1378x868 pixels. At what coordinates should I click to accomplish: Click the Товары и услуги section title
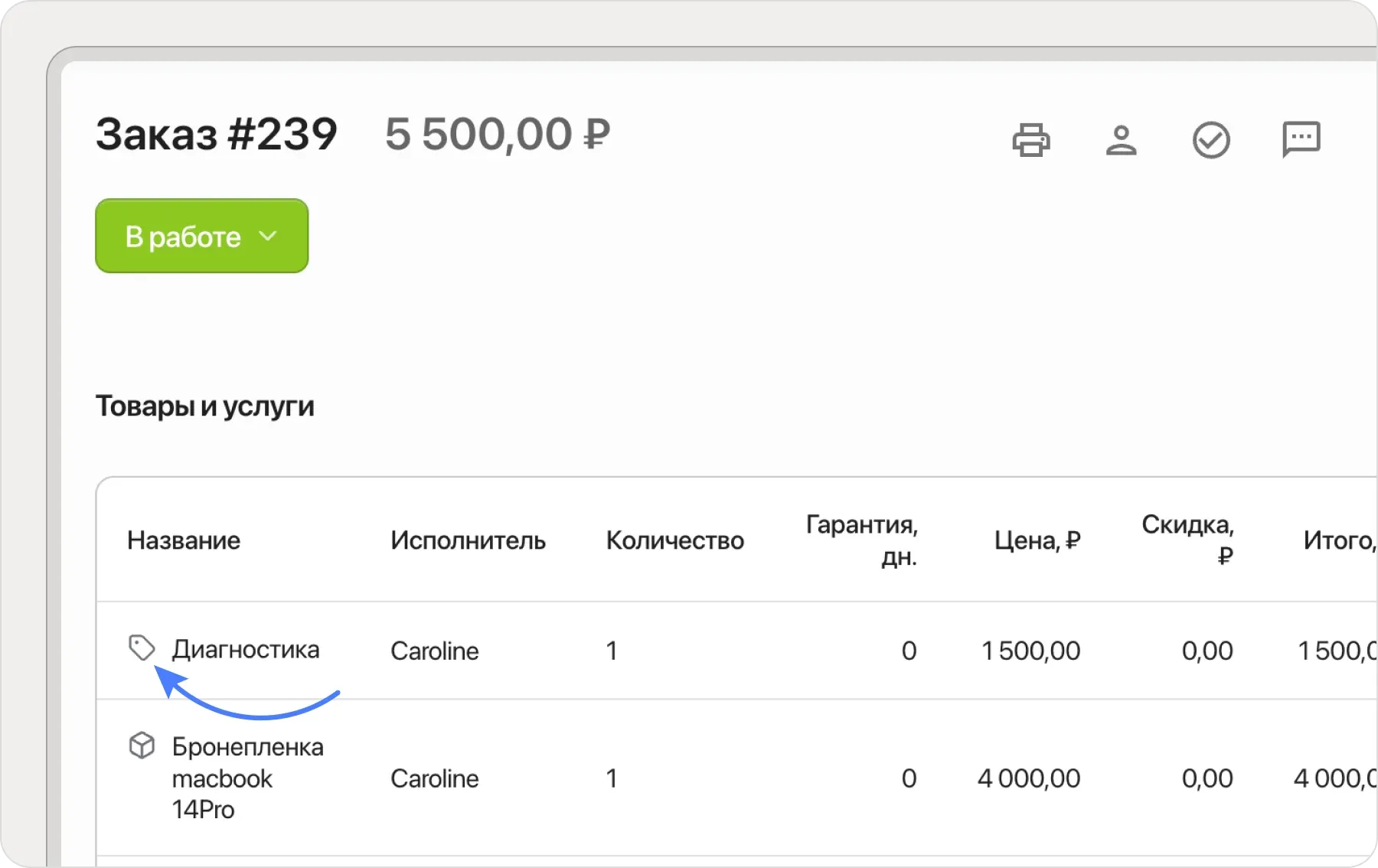coord(205,406)
